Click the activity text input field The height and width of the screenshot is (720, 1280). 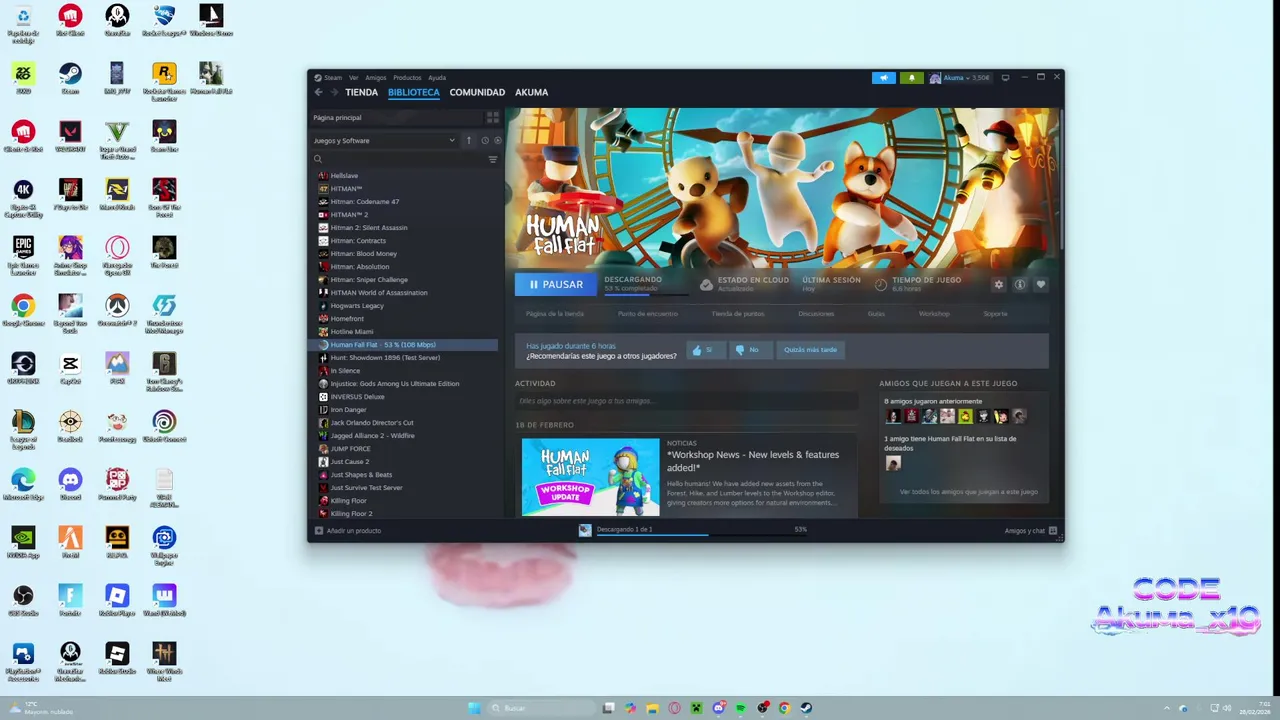686,401
